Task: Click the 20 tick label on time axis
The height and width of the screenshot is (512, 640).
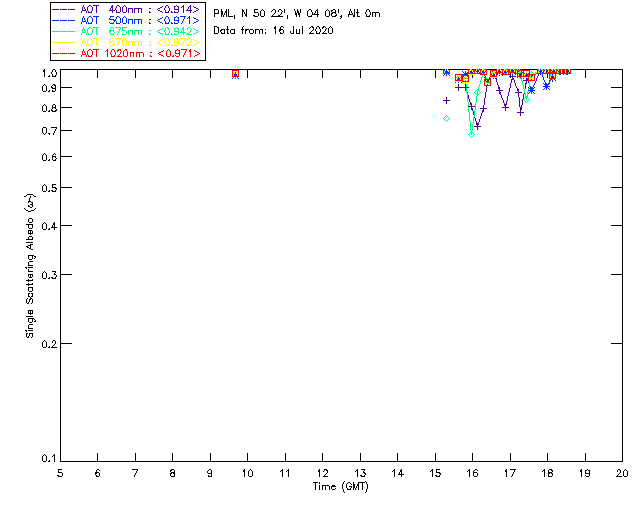Action: click(x=622, y=472)
